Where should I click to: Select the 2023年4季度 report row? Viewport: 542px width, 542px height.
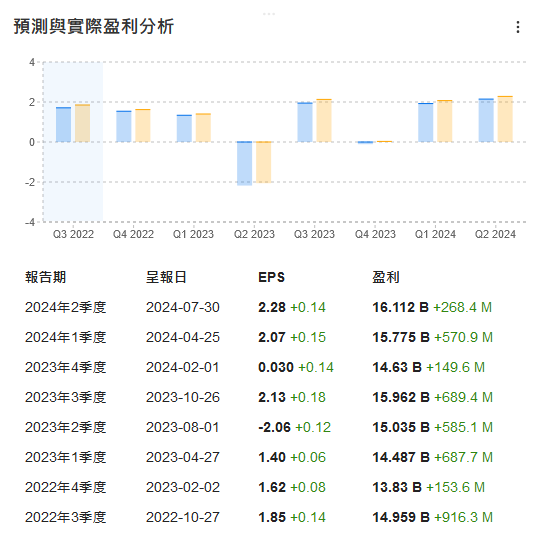(259, 367)
